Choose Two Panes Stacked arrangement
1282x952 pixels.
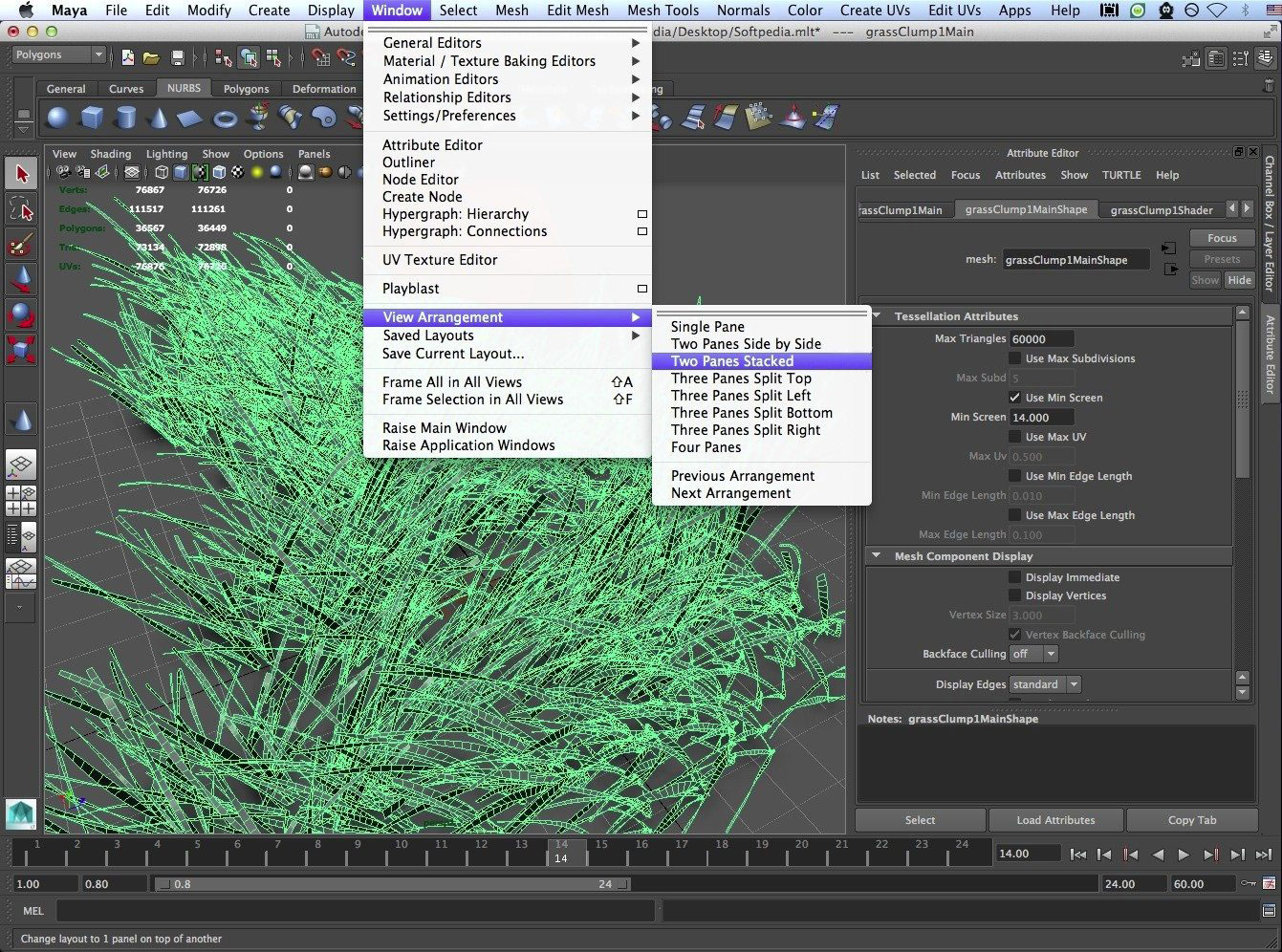pyautogui.click(x=761, y=361)
